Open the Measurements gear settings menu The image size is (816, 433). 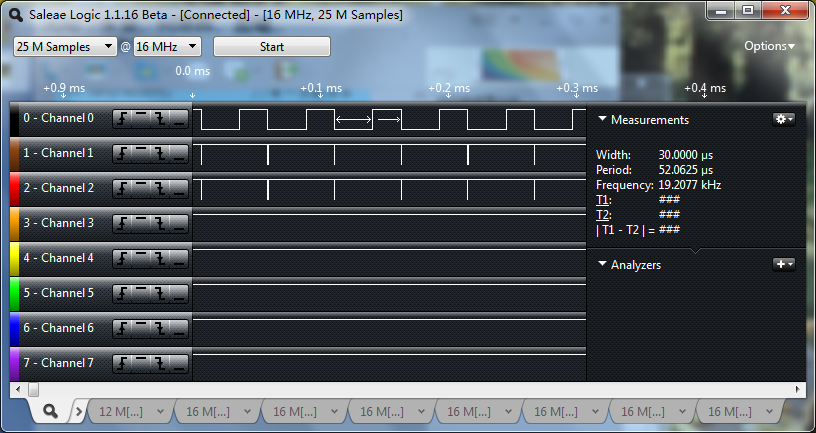[x=784, y=119]
